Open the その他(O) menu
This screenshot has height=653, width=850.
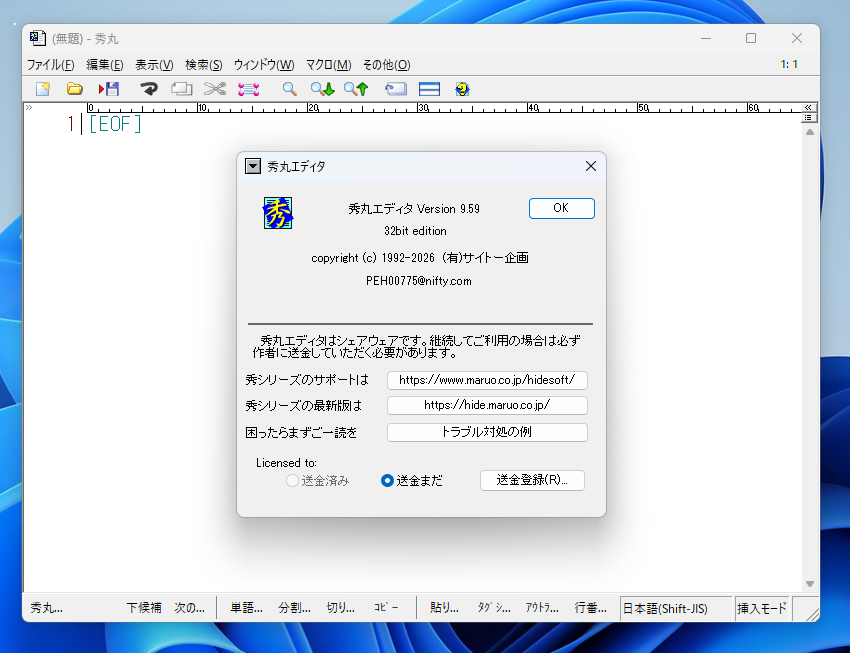[387, 65]
